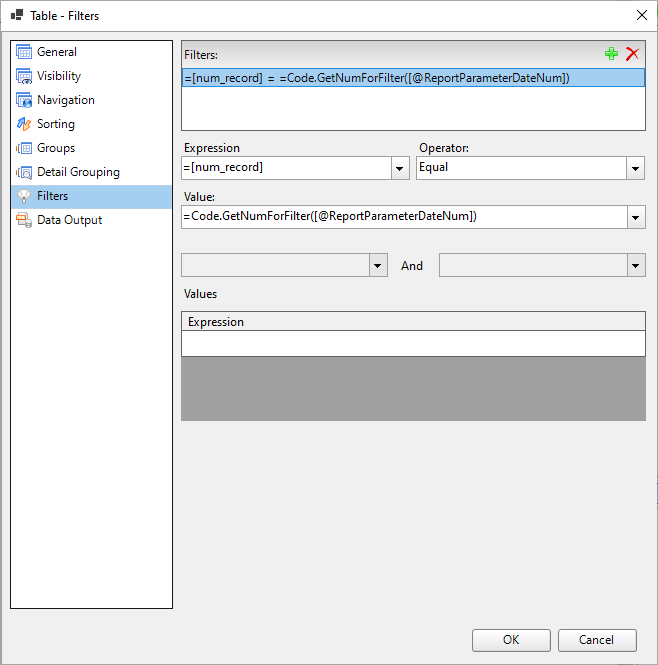Screen dimensions: 658x665
Task: Select the Navigation page icon
Action: tap(24, 100)
